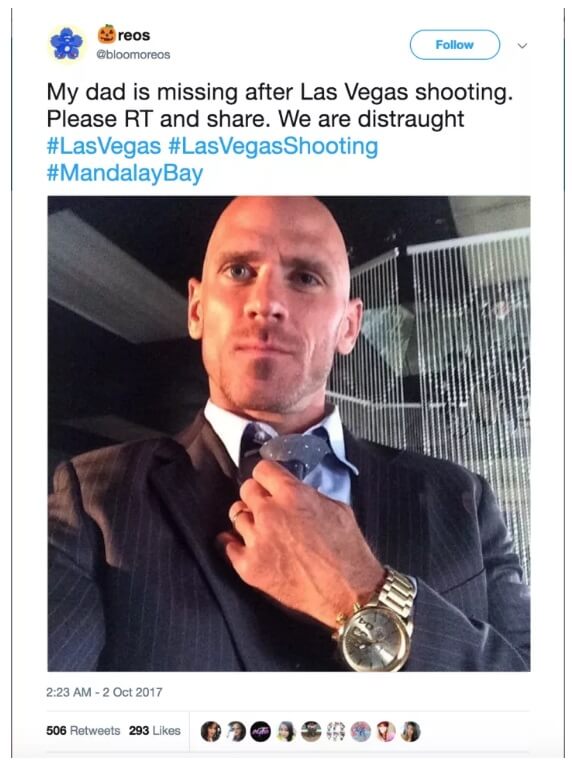
Task: Open the liker avatar with dark brown photo
Action: (311, 731)
